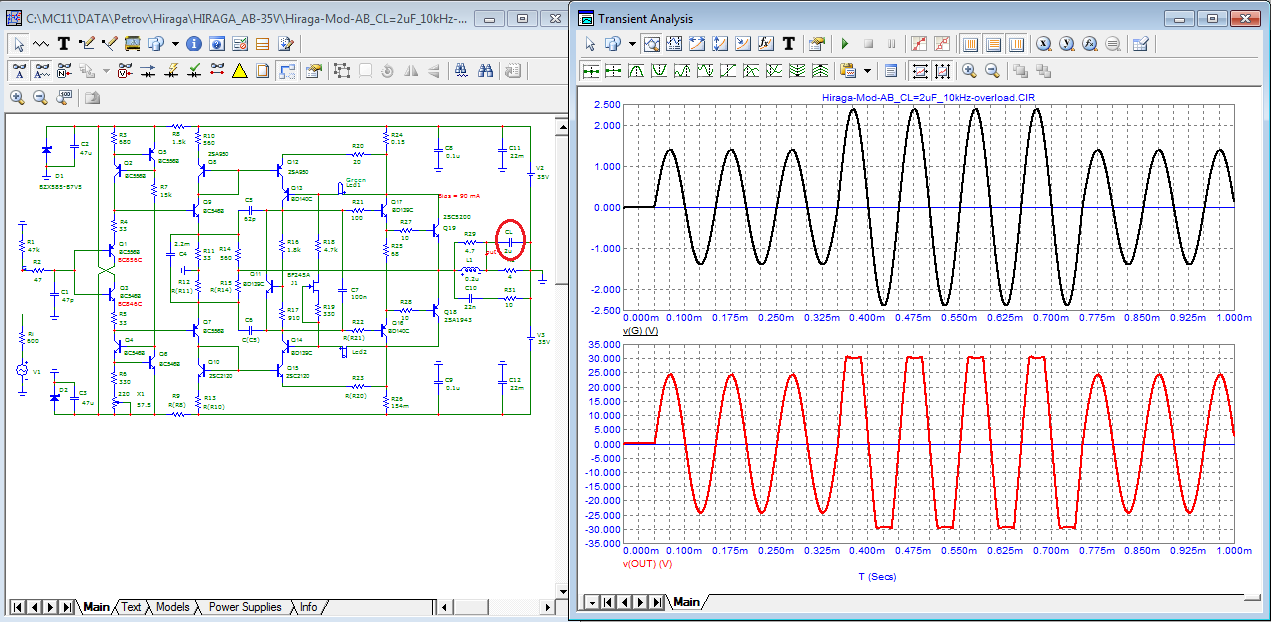1271x622 pixels.
Task: Open dropdown arrow beside Transient Analysis shapes icon
Action: (632, 44)
